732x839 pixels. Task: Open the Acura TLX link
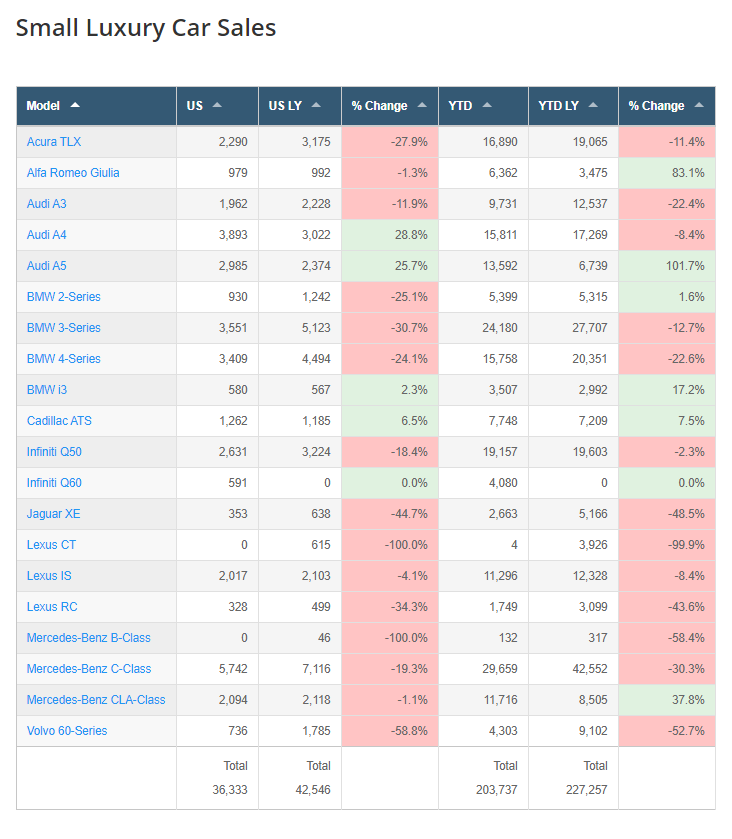click(x=54, y=142)
